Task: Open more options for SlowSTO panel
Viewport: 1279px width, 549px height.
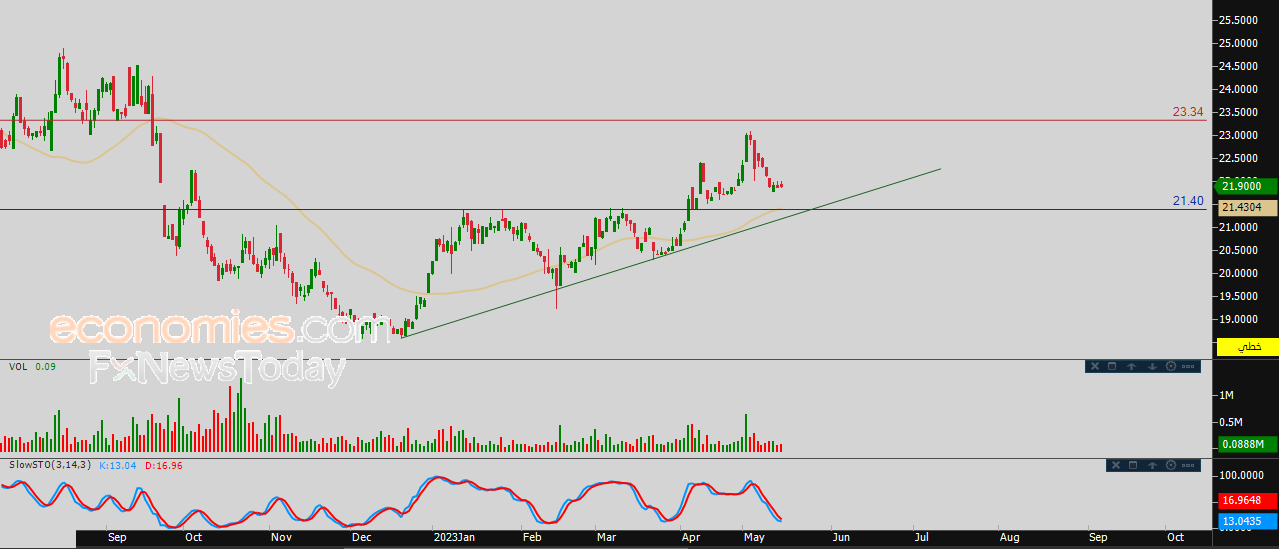Action: (x=1188, y=465)
